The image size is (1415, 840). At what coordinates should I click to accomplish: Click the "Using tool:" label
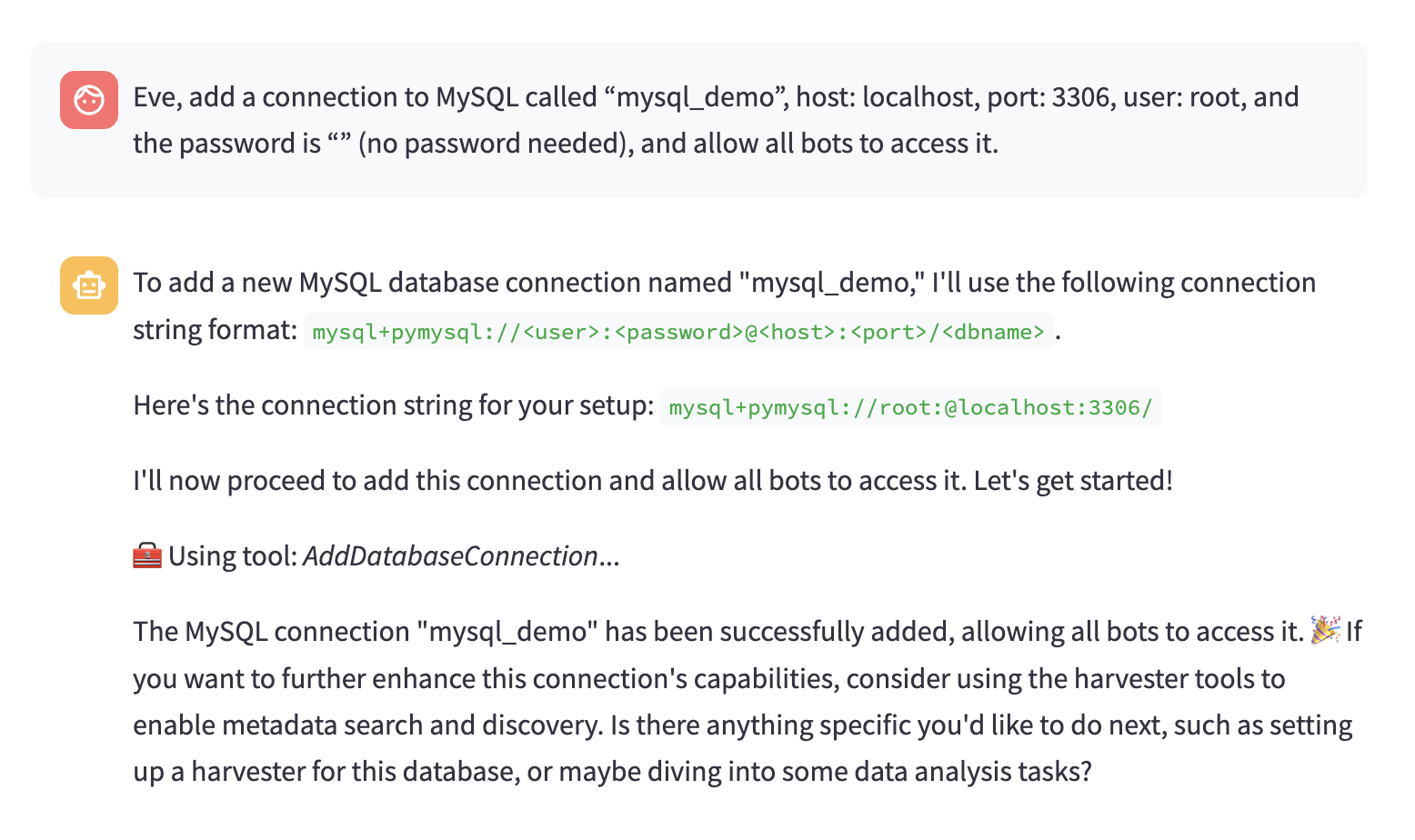234,555
